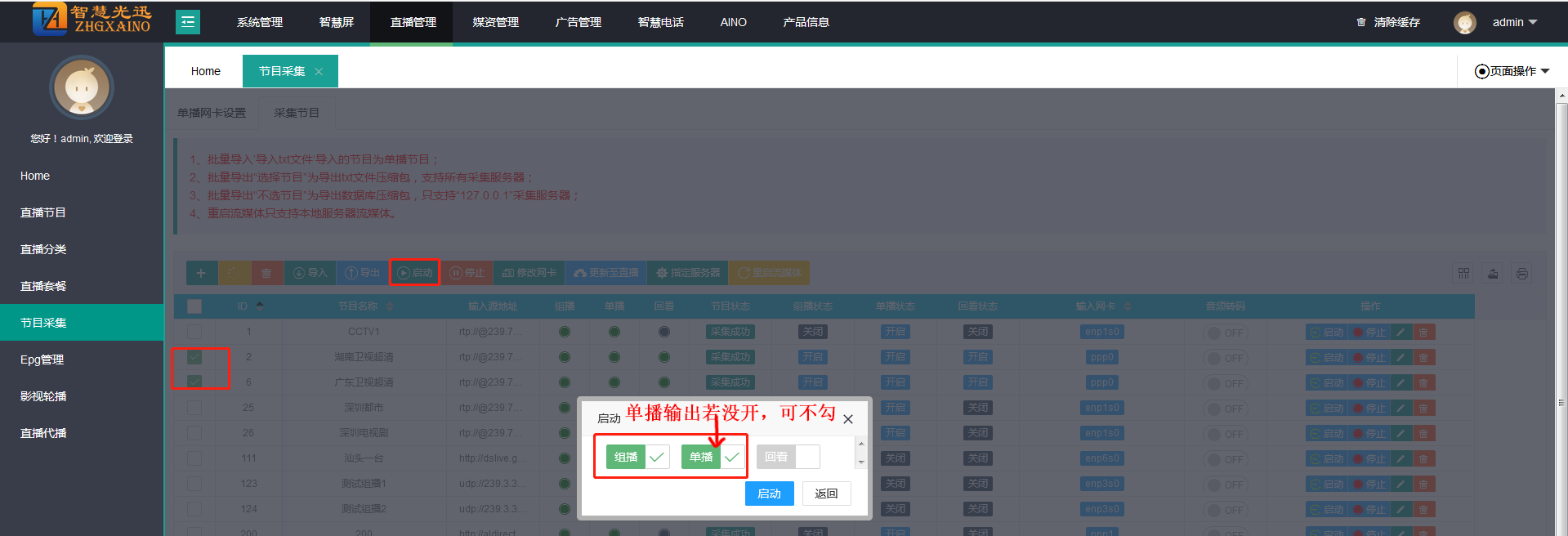Click the sidebar collapse icon in header
Viewport: 1568px width, 536px height.
point(188,22)
